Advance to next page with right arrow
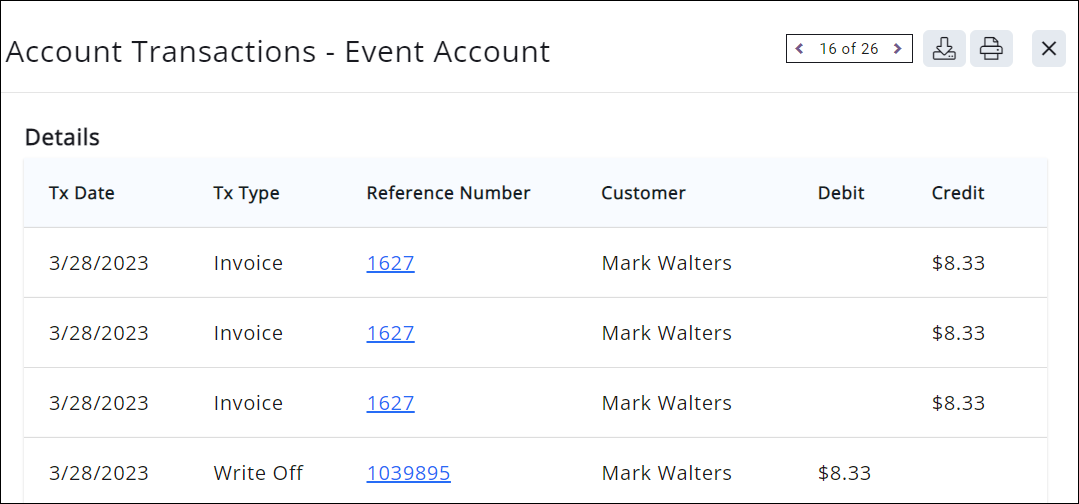The height and width of the screenshot is (504, 1079). pyautogui.click(x=898, y=49)
